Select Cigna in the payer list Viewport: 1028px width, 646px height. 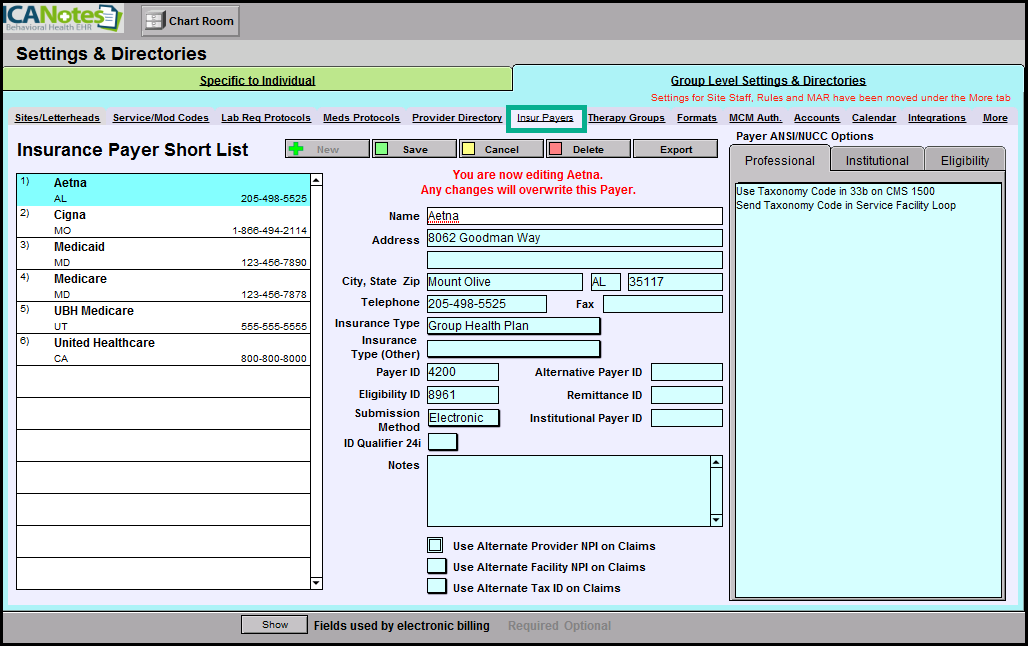click(163, 222)
